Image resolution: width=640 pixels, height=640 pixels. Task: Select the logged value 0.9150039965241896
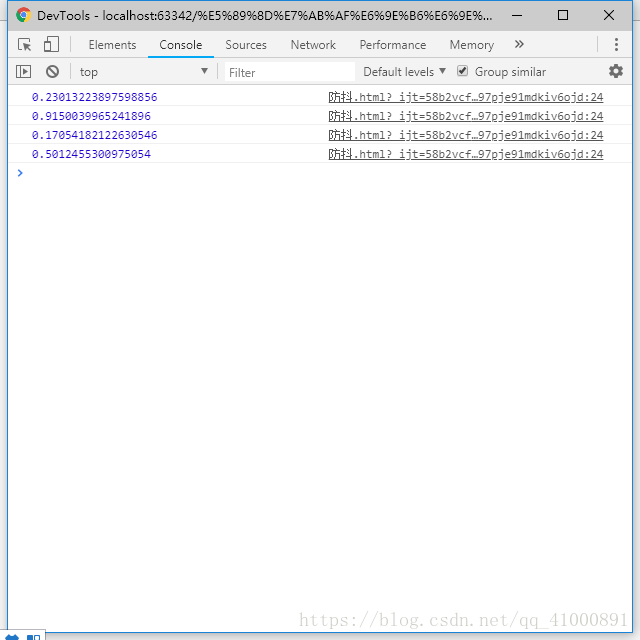[x=91, y=116]
